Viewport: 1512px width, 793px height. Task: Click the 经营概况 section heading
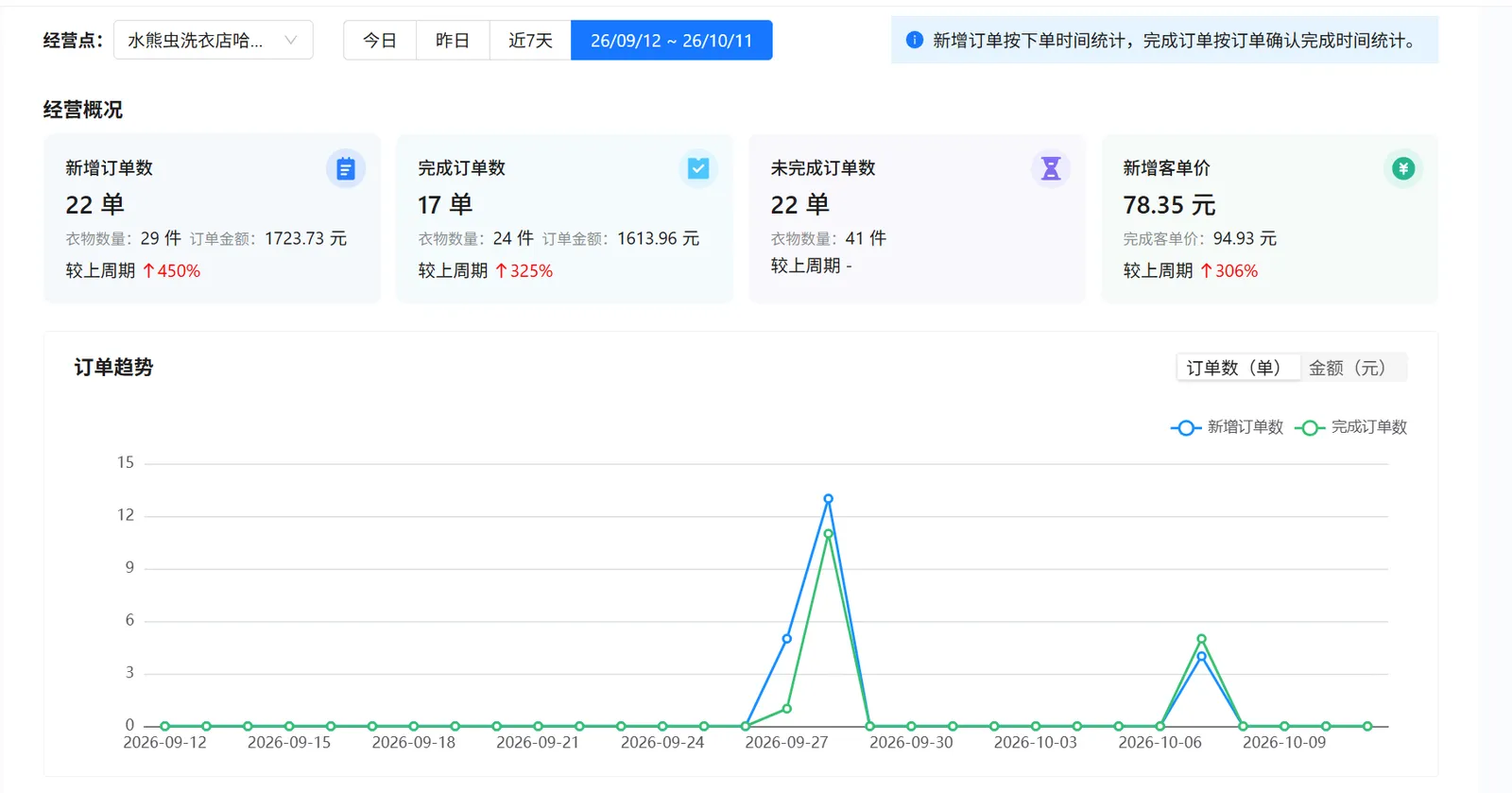tap(83, 110)
